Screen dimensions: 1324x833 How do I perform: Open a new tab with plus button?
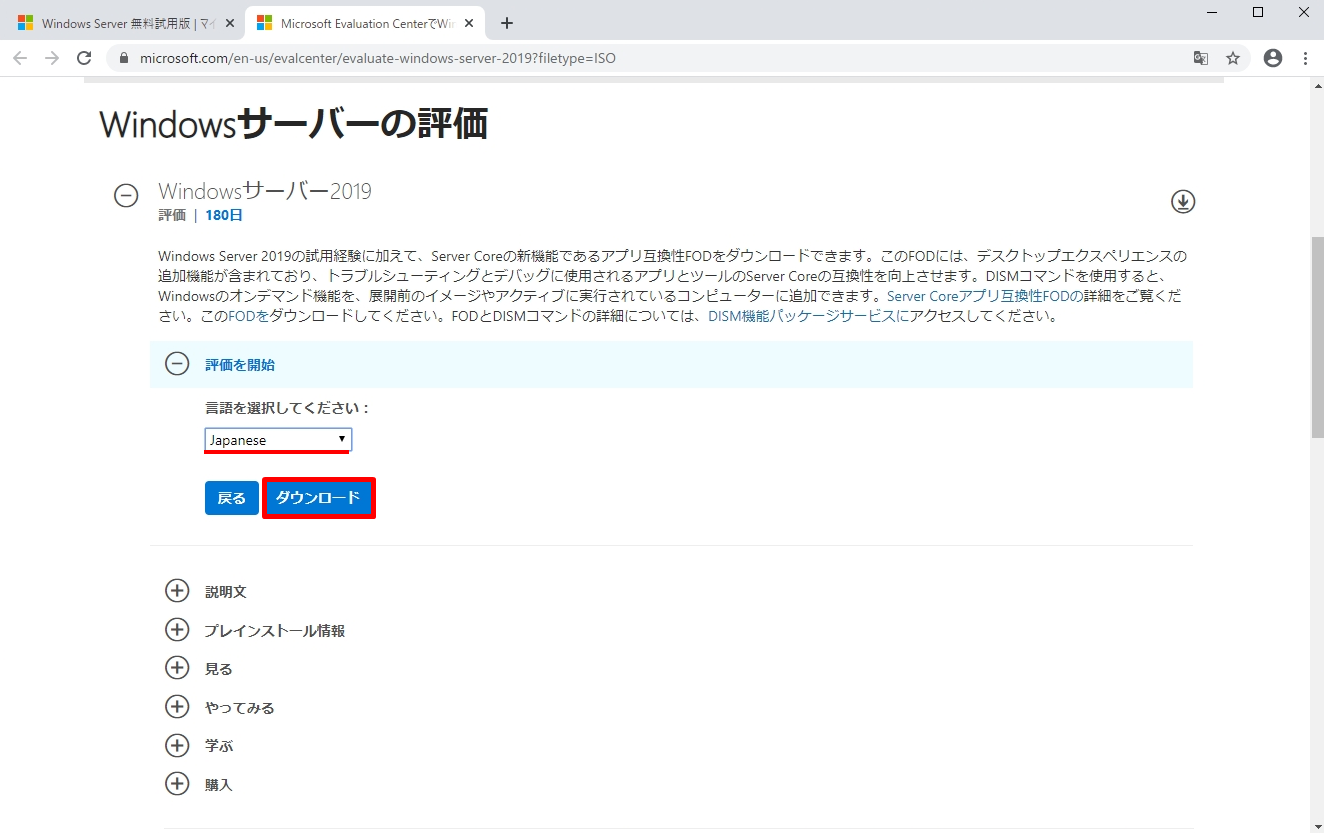click(507, 23)
